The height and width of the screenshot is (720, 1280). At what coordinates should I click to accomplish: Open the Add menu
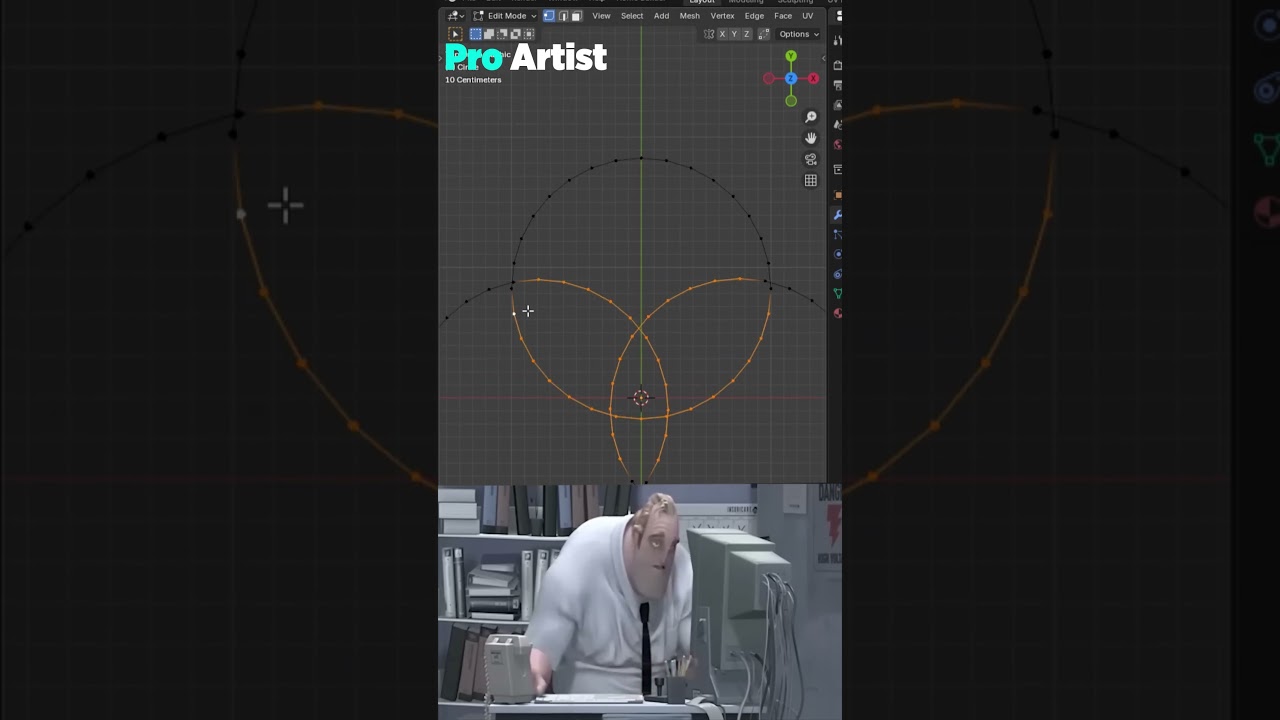pyautogui.click(x=661, y=16)
